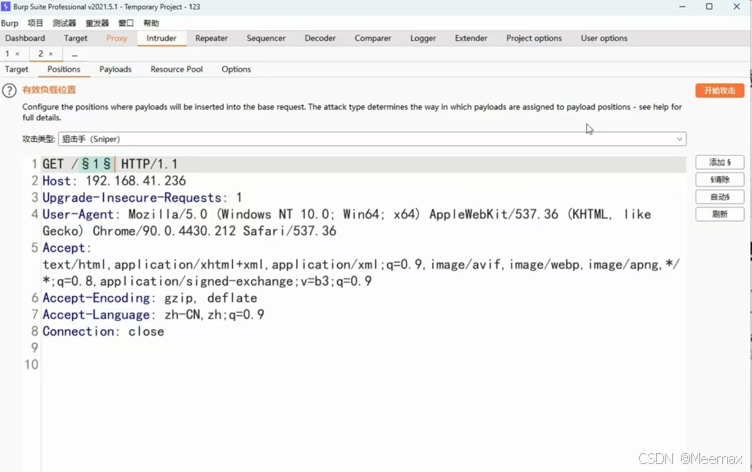
Task: Click the 添加 § add marker button
Action: click(x=719, y=162)
